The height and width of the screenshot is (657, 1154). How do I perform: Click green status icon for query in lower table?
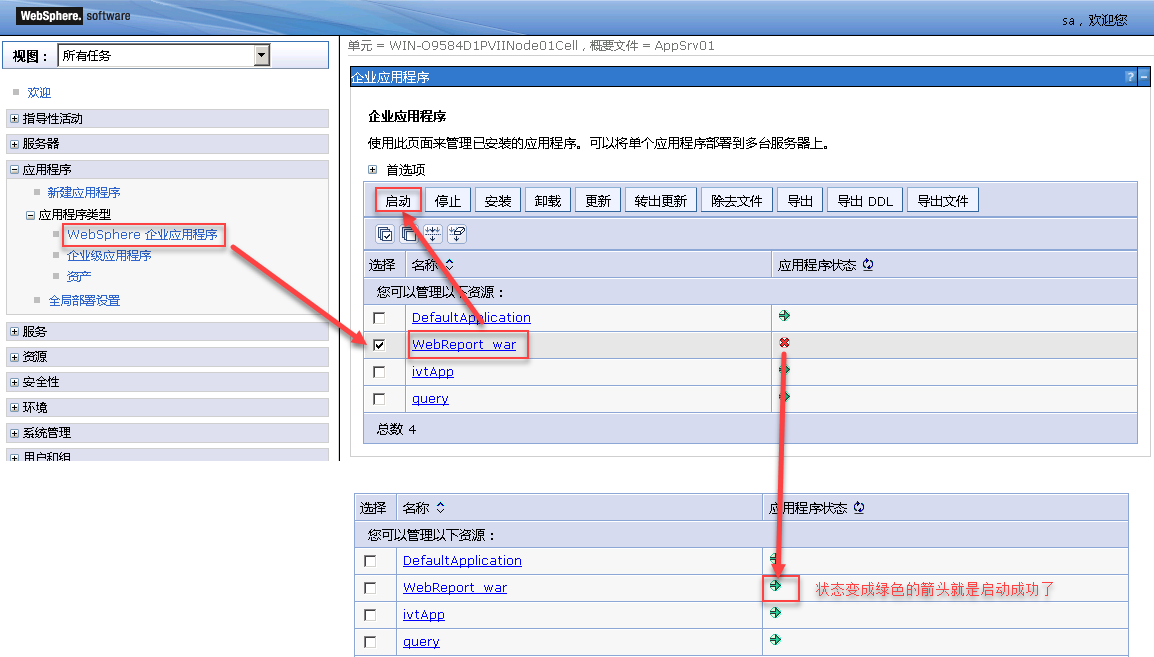tap(775, 639)
